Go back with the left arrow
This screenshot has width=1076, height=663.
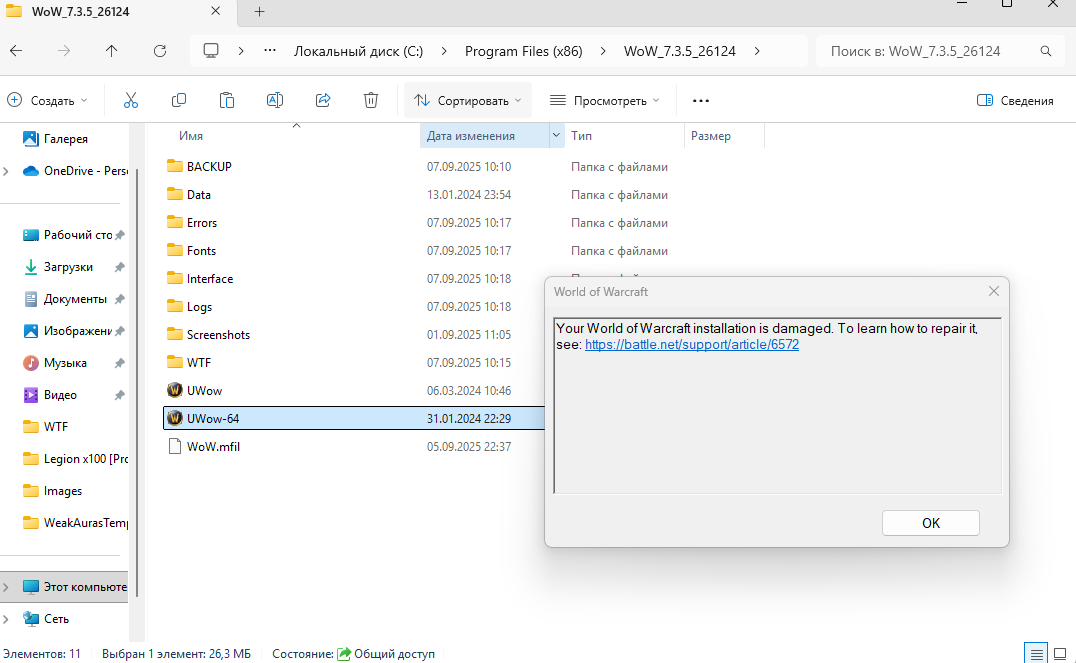coord(16,51)
